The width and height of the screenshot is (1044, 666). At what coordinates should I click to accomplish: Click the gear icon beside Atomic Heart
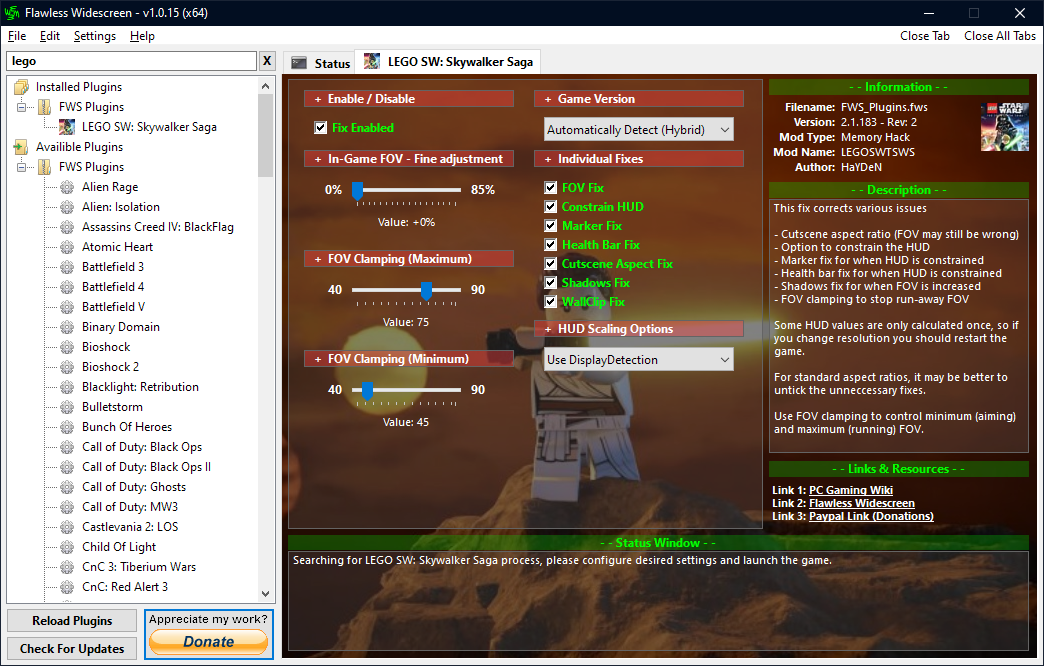(x=67, y=247)
